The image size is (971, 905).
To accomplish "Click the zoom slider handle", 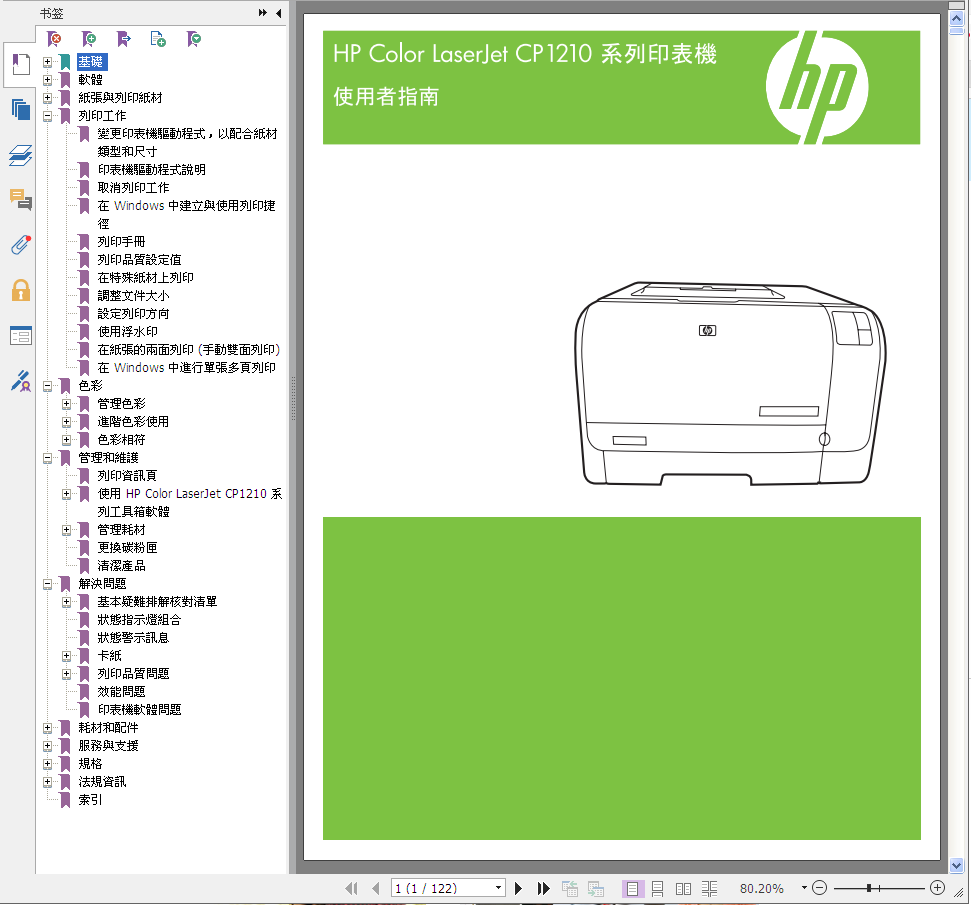I will 869,888.
